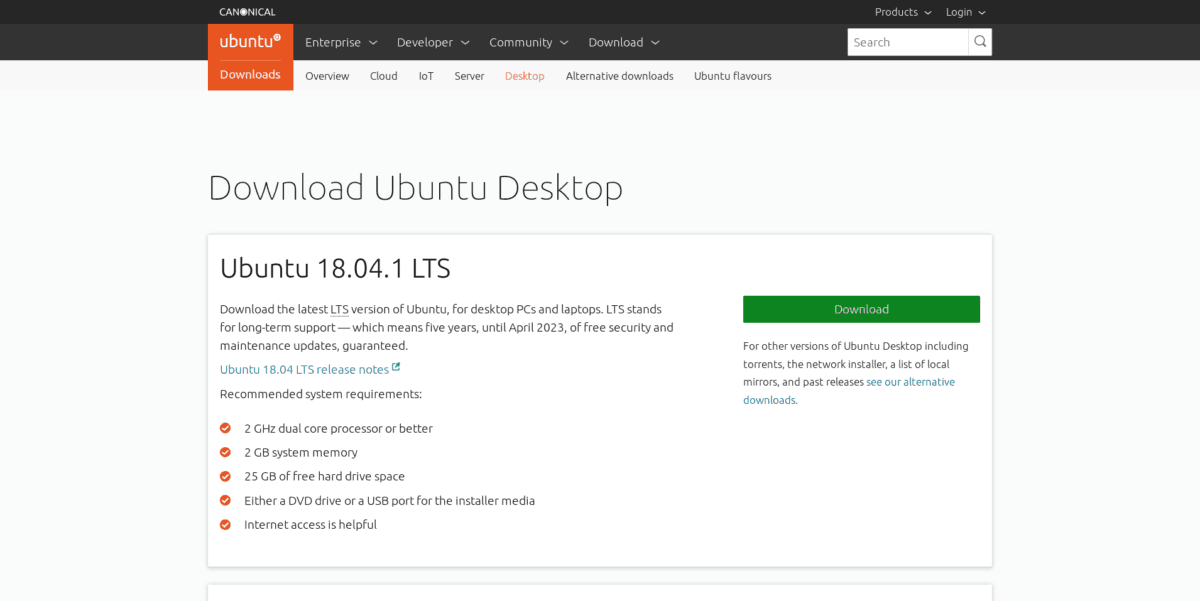Open external link icon beside release notes

click(x=398, y=368)
